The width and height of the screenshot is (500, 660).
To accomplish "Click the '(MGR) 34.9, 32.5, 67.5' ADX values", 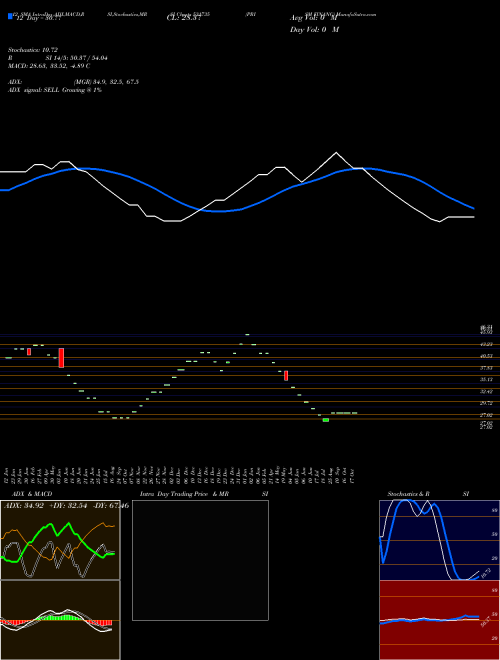I will [x=106, y=82].
